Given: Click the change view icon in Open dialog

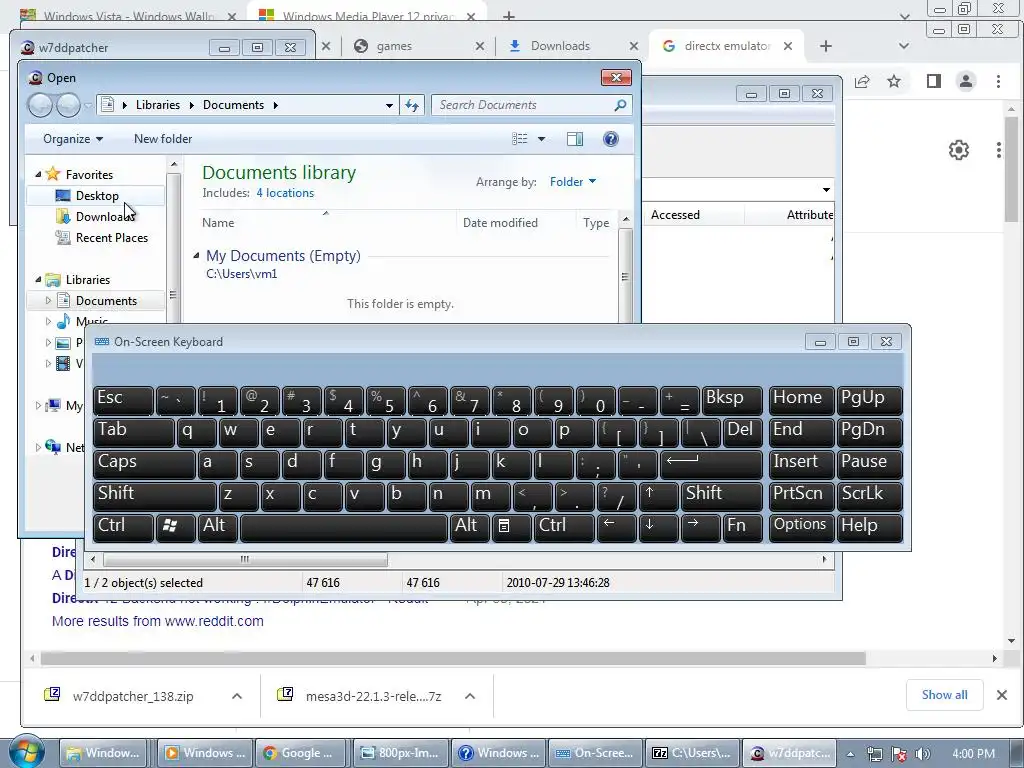Looking at the screenshot, I should click(x=520, y=138).
